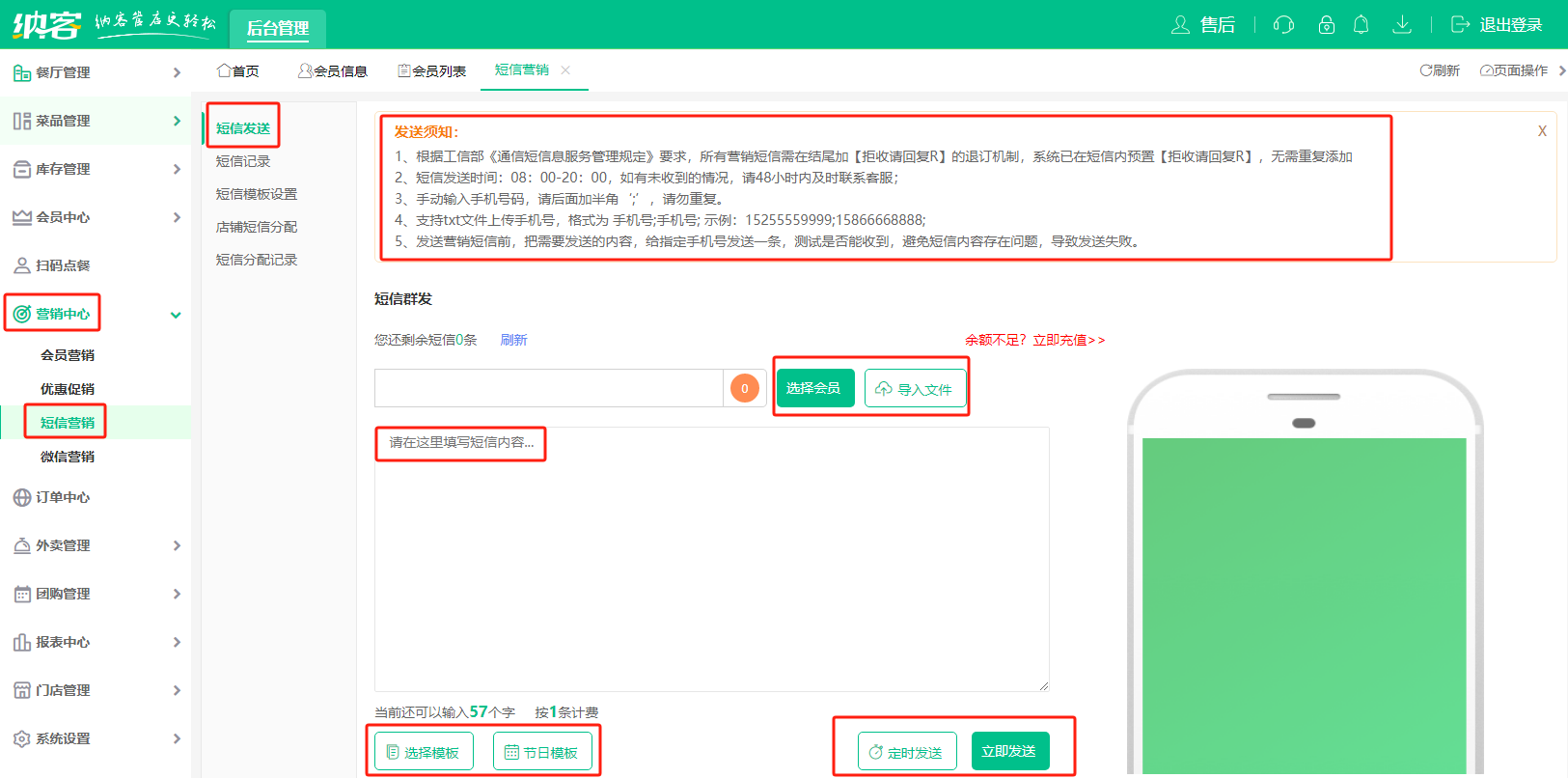Viewport: 1568px width, 778px height.
Task: Expand the 库存管理 menu arrow
Action: (177, 169)
